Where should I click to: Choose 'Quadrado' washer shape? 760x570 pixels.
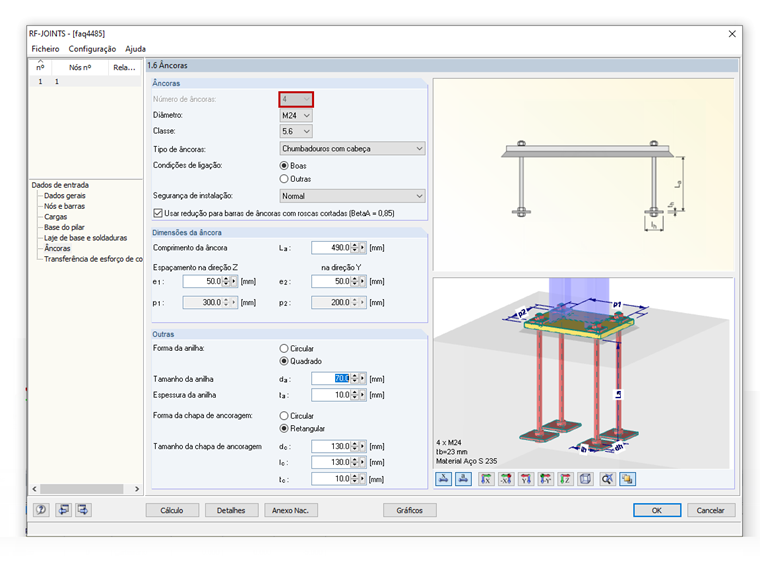(x=301, y=361)
